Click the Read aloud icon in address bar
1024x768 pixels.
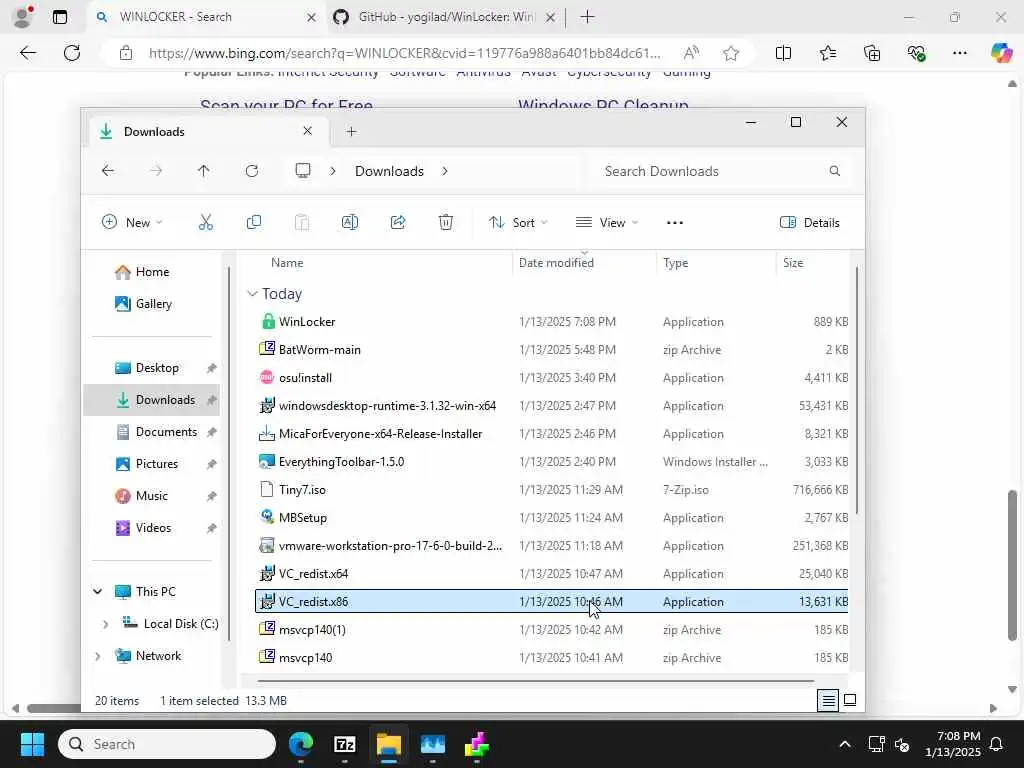[691, 53]
